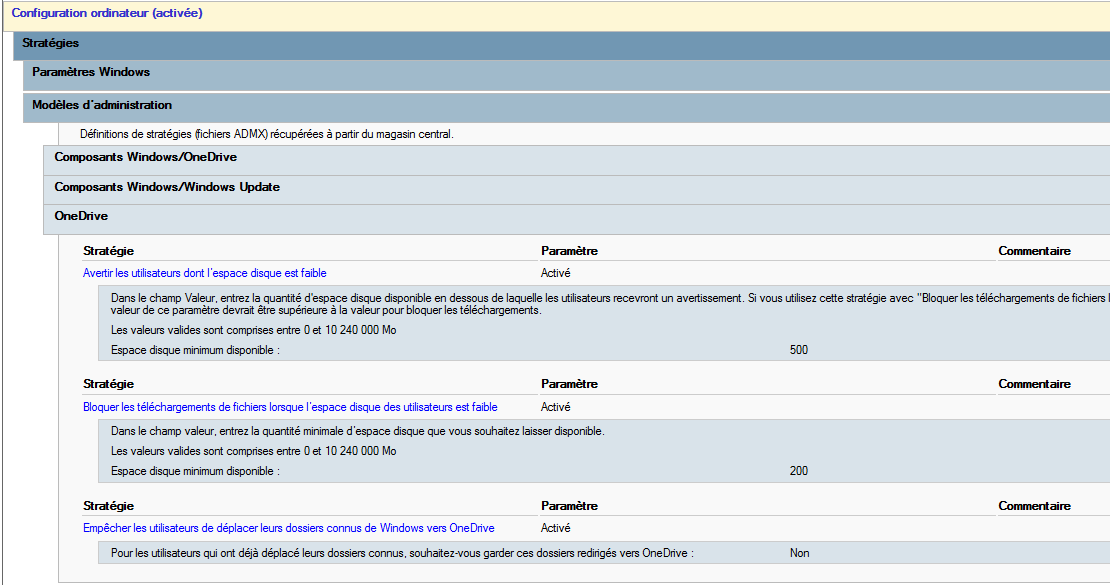Collapse the OneDrive section header
The width and height of the screenshot is (1110, 585).
pos(81,215)
